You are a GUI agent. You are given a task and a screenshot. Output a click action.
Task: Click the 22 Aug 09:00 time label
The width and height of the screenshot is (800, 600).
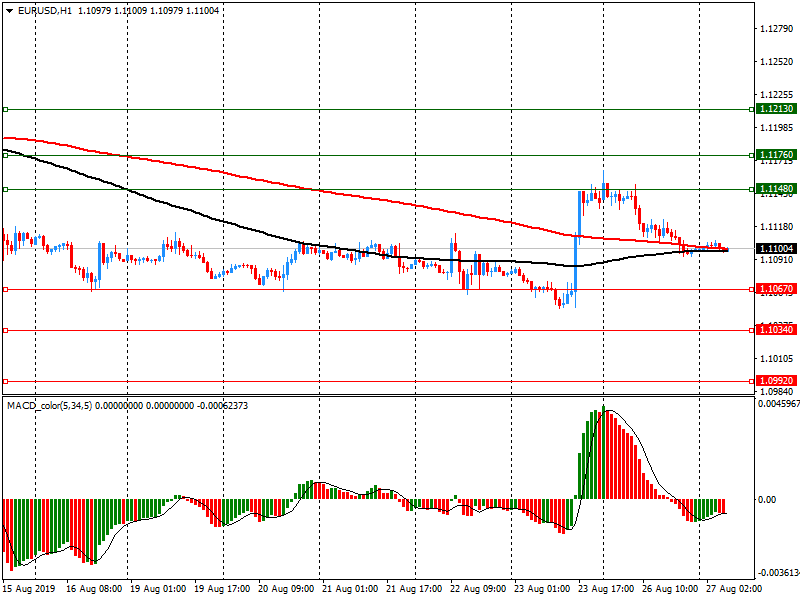[x=478, y=589]
